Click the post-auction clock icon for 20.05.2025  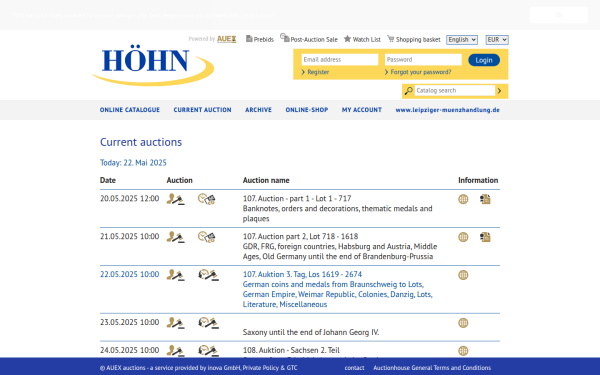tap(206, 199)
